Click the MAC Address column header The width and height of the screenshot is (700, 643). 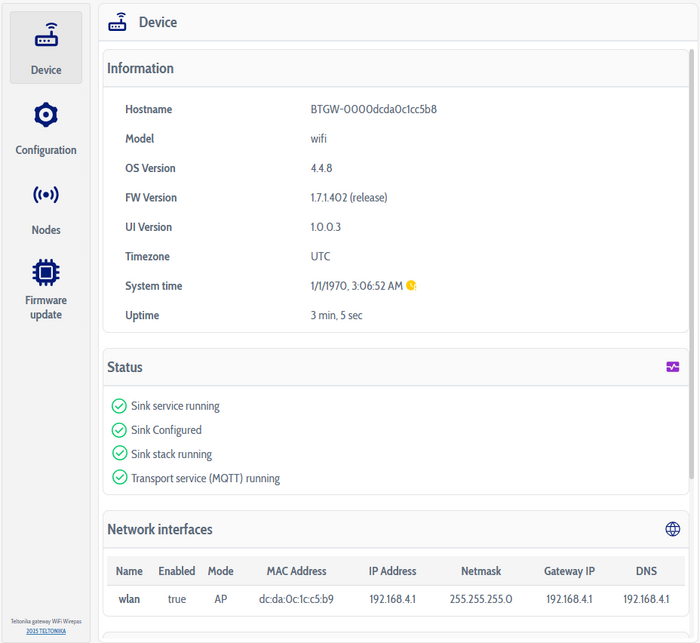(296, 571)
